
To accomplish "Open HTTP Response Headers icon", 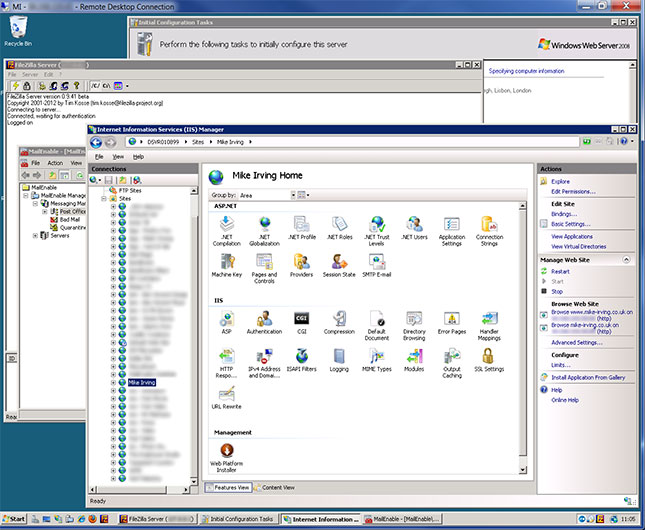I will coord(227,363).
